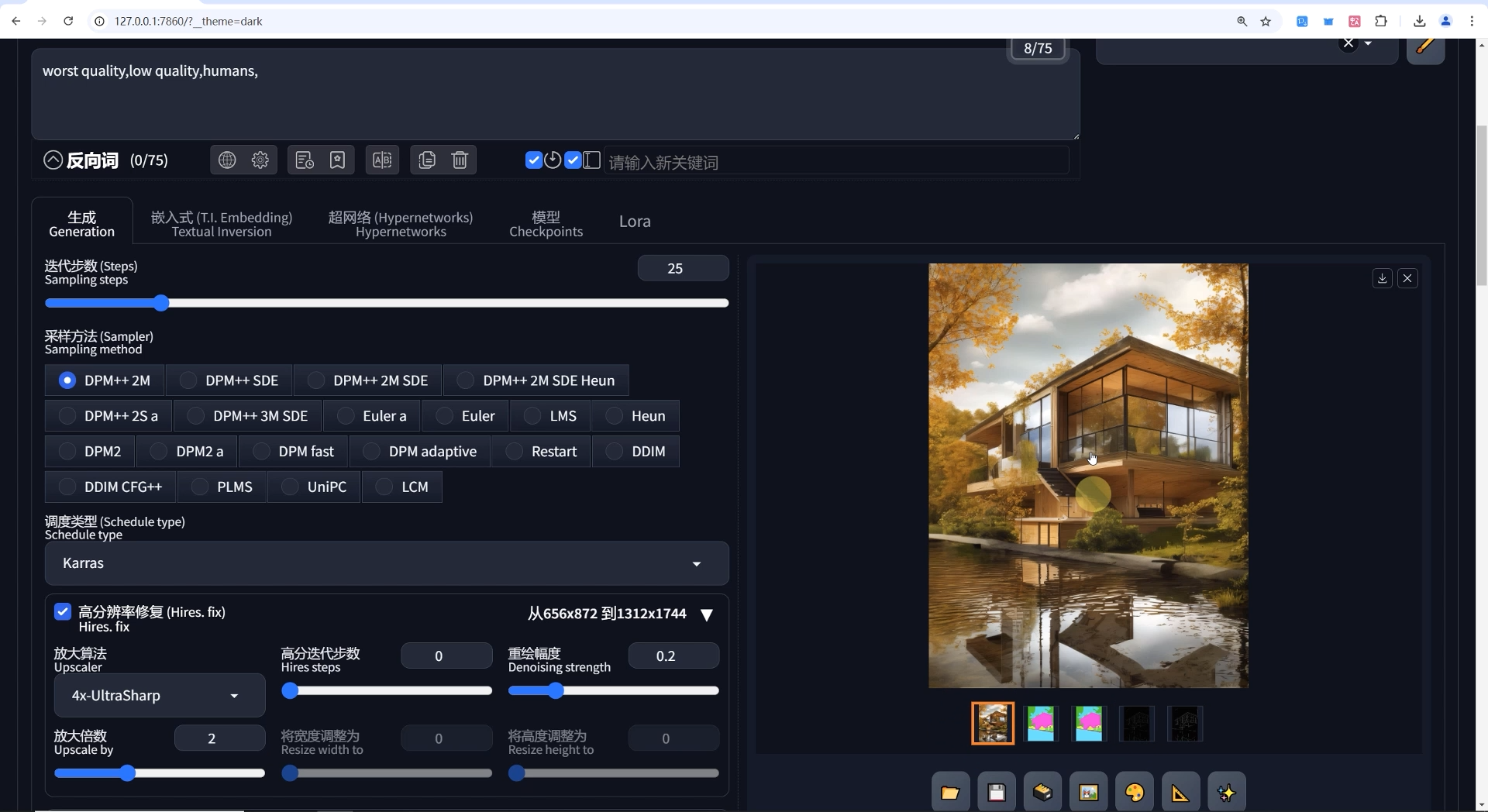Adjust the Hires steps slider
This screenshot has width=1488, height=812.
pyautogui.click(x=387, y=691)
